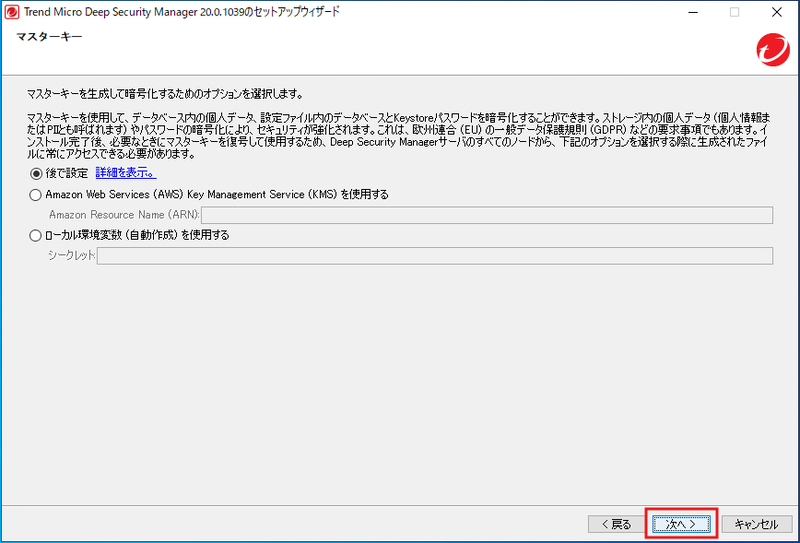The image size is (800, 543).
Task: Close the setup wizard window
Action: click(x=777, y=12)
